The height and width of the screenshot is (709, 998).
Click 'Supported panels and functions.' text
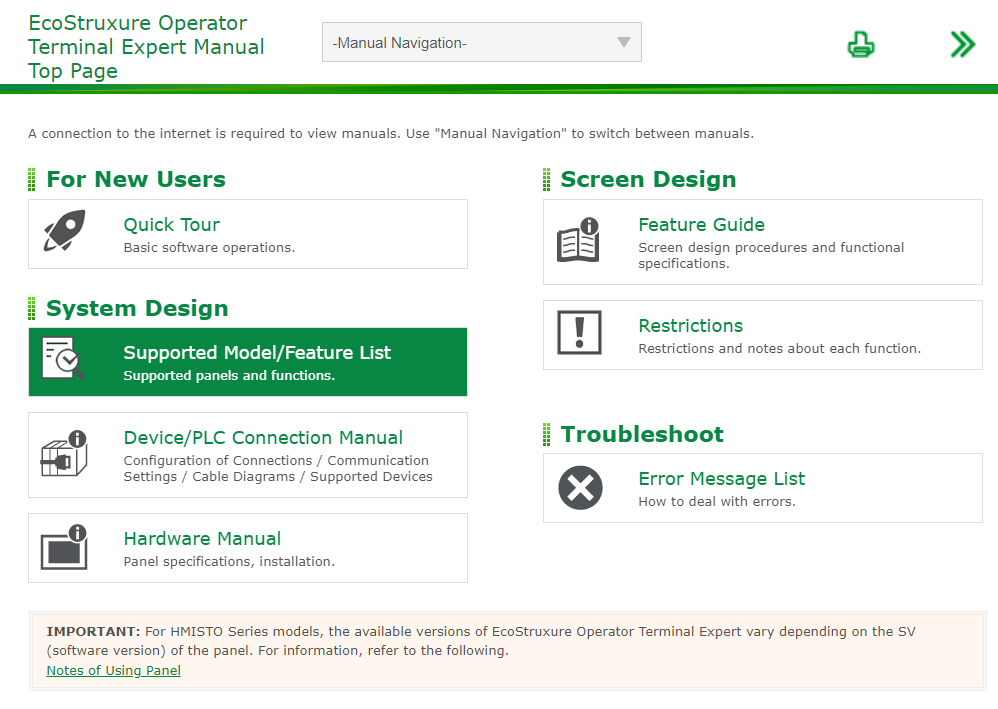coord(229,376)
